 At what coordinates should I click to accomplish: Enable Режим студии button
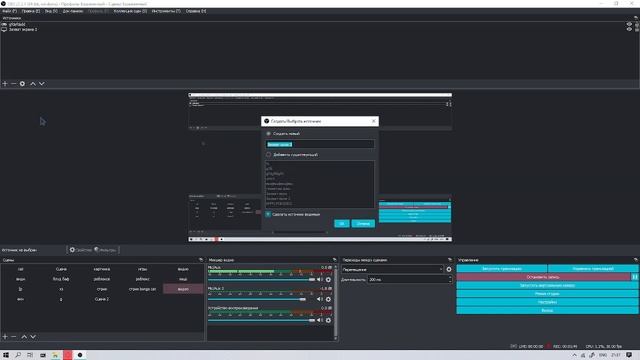click(x=547, y=293)
